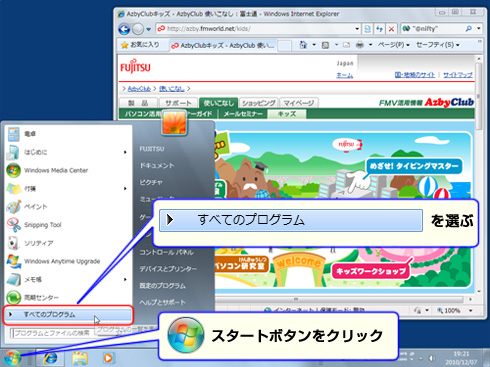The image size is (490, 367).
Task: Open デバイスとプリンター in Start menu
Action: [168, 269]
